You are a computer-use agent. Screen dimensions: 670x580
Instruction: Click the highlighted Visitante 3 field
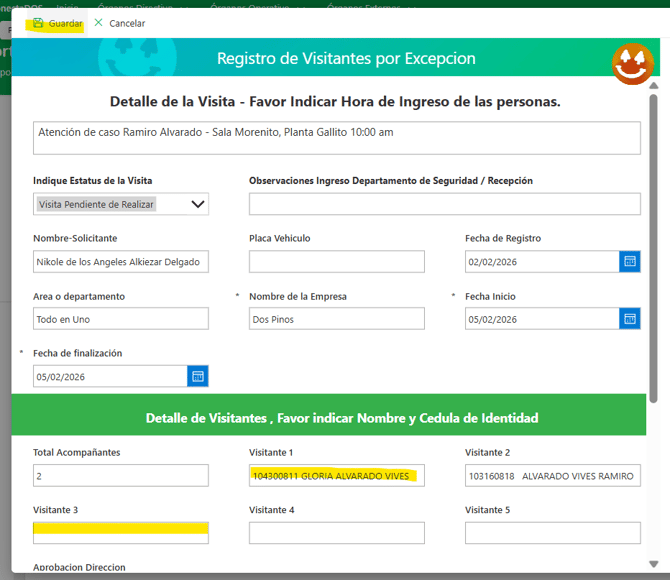[120, 532]
